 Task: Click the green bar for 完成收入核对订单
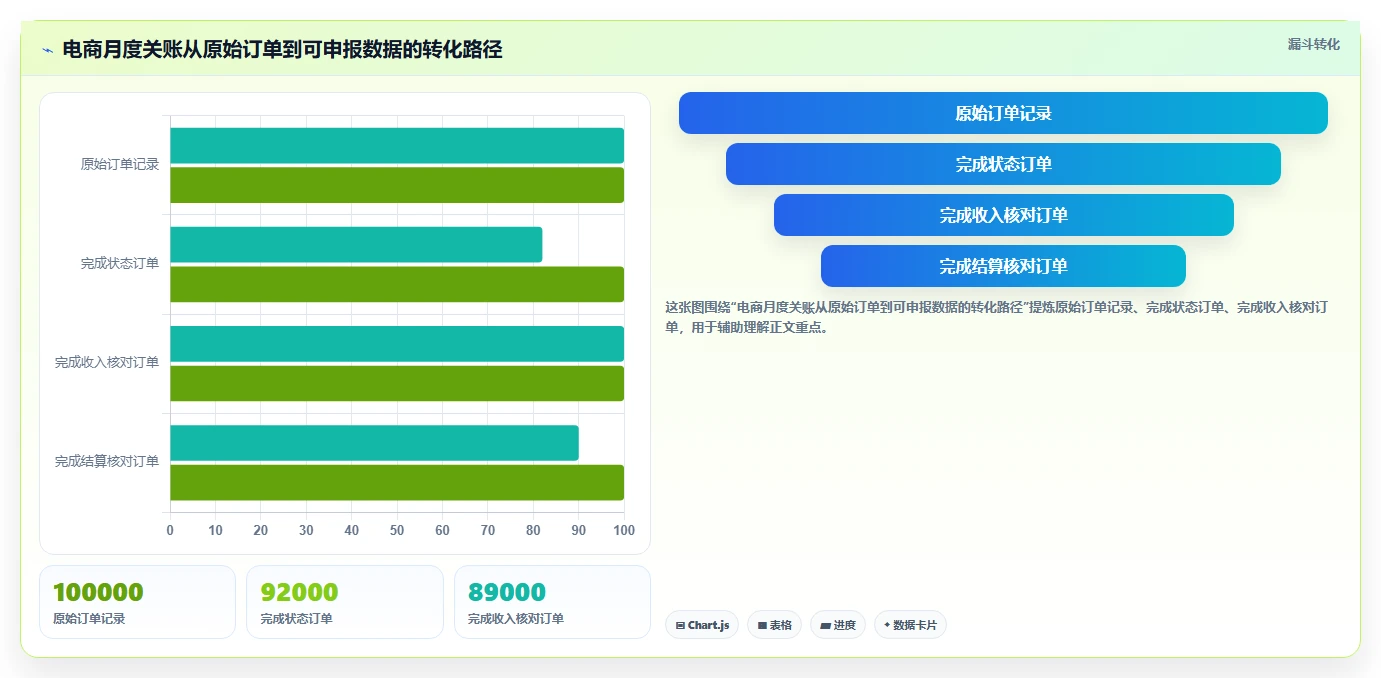tap(397, 383)
